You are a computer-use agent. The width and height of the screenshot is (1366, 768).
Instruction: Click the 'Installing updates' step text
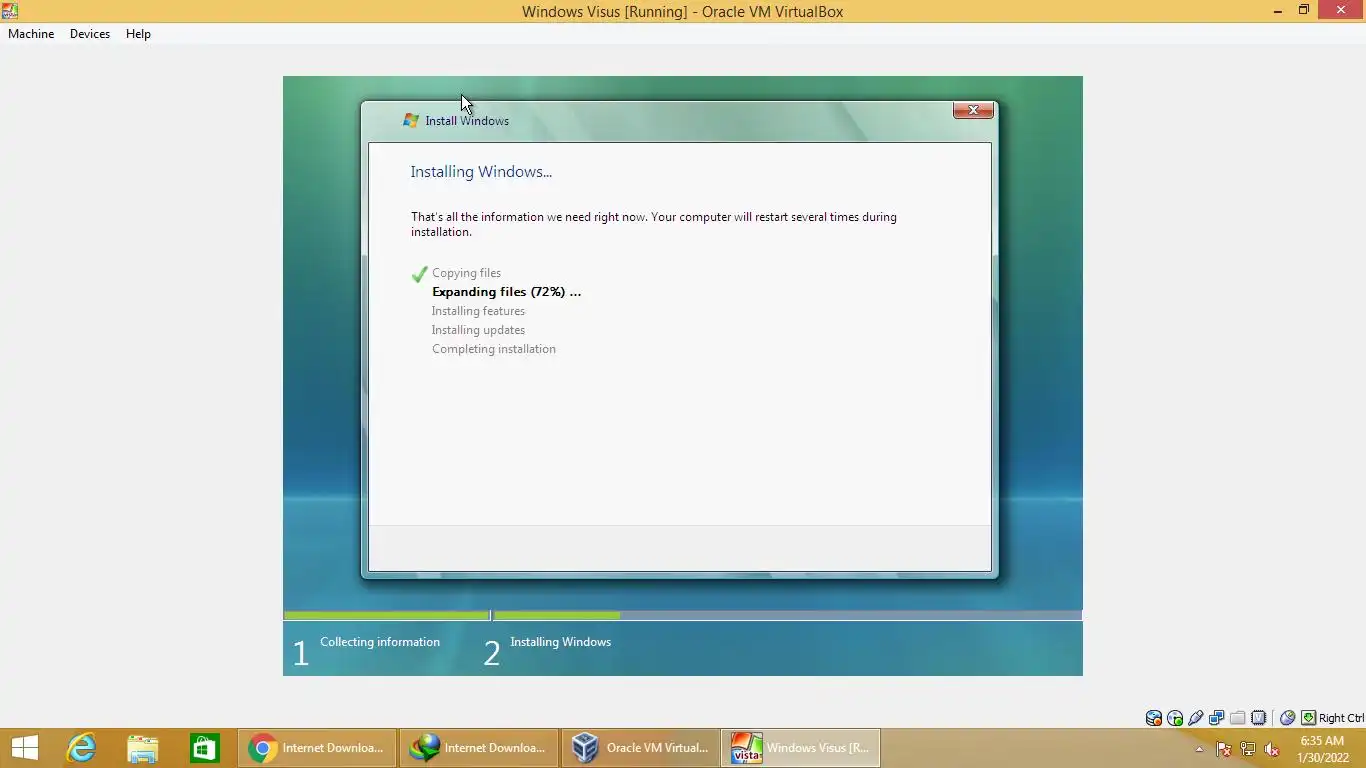478,330
